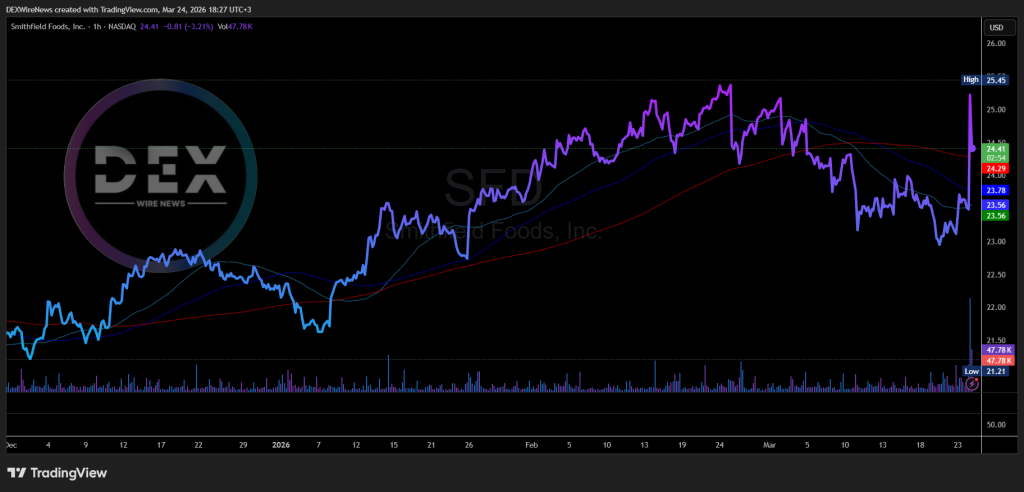Click the 29 date on time axis
Image resolution: width=1024 pixels, height=492 pixels.
243,445
